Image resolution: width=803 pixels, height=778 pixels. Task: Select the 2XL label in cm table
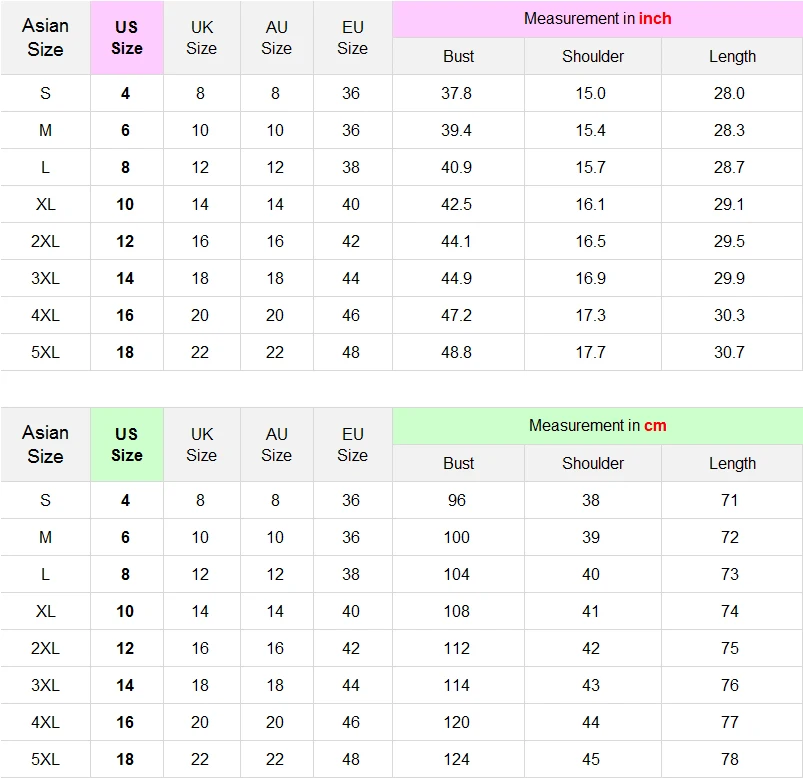45,648
